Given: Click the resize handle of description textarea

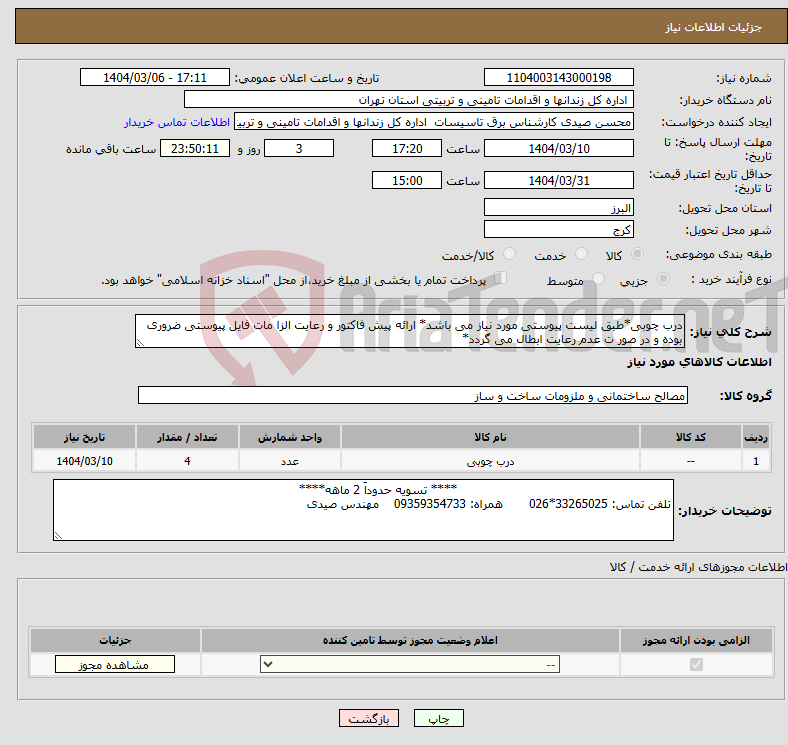Looking at the screenshot, I should [x=140, y=343].
